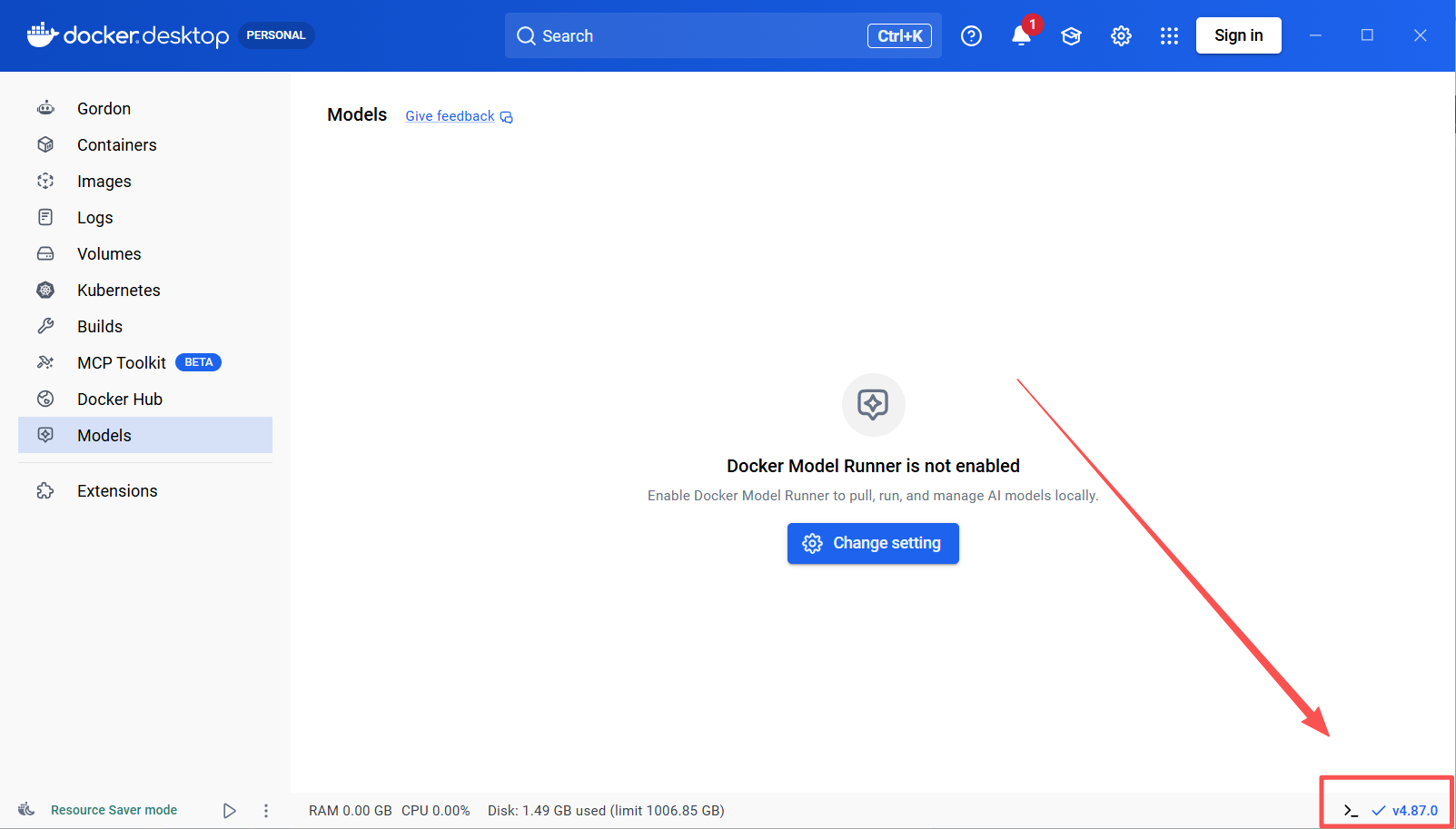Open the help question mark icon

point(971,35)
